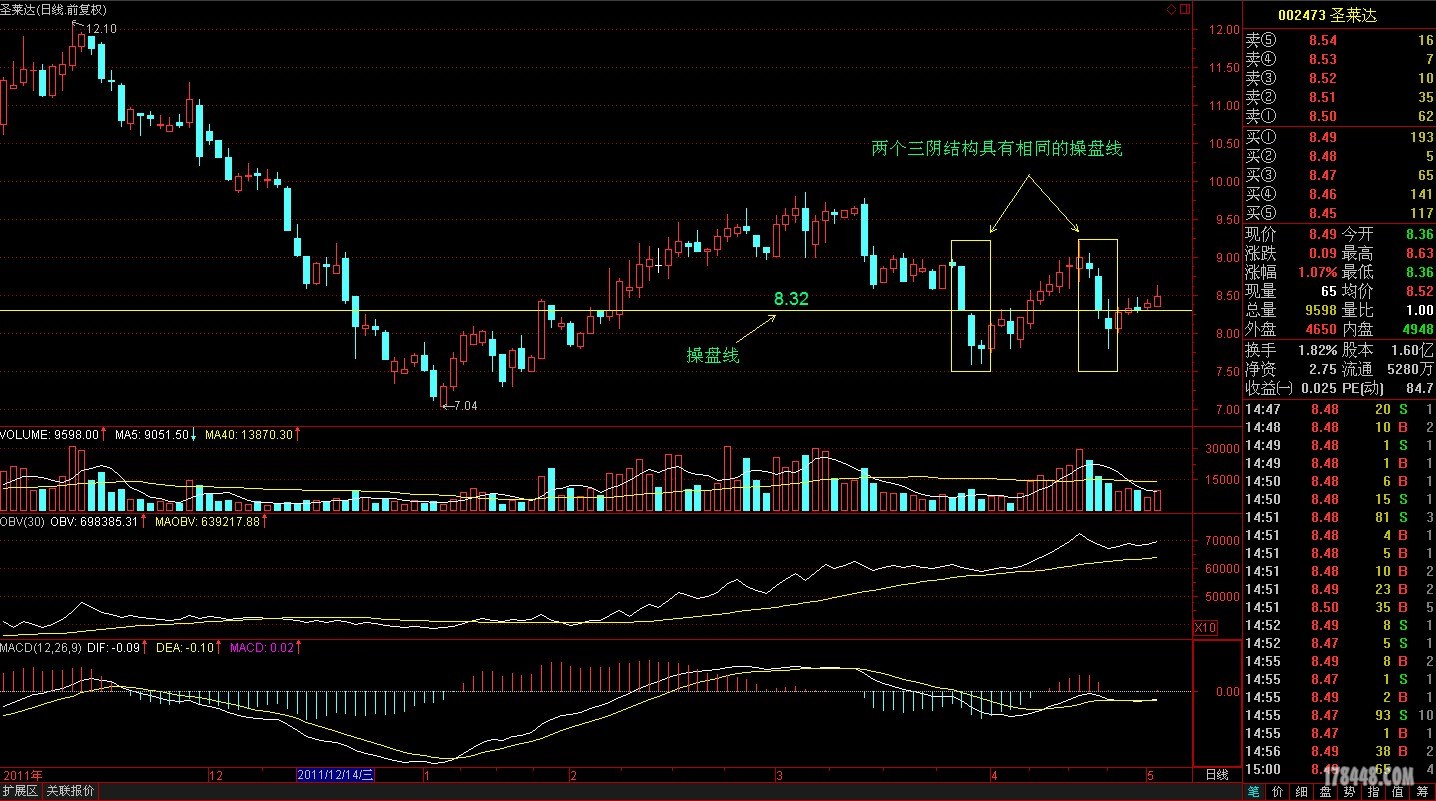Select the 盘 tab in the bottom-right bar

click(x=1326, y=792)
